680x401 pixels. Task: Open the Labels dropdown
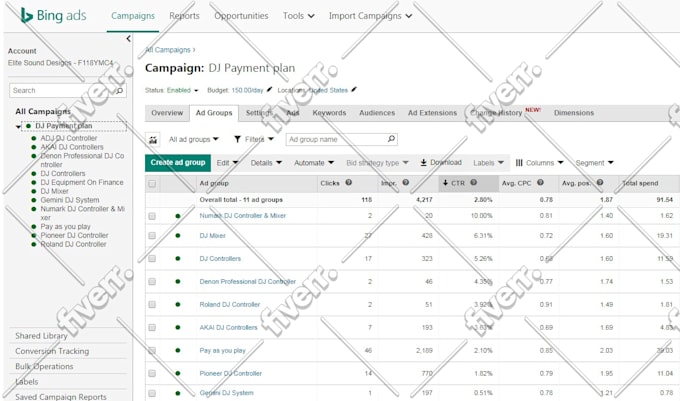488,163
